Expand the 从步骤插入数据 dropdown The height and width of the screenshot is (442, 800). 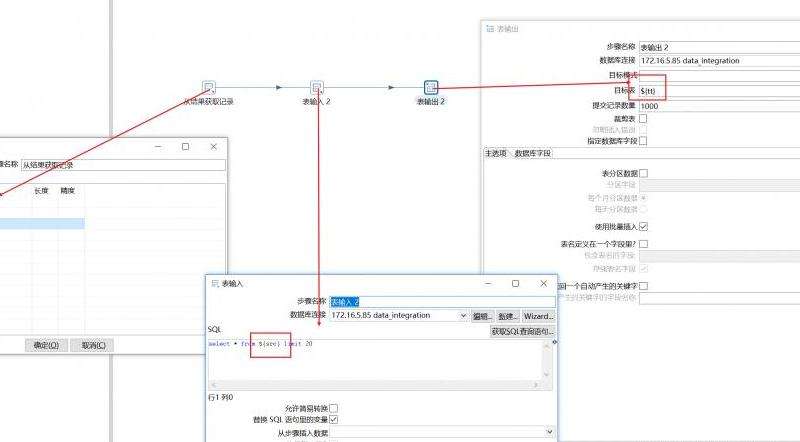pos(549,432)
